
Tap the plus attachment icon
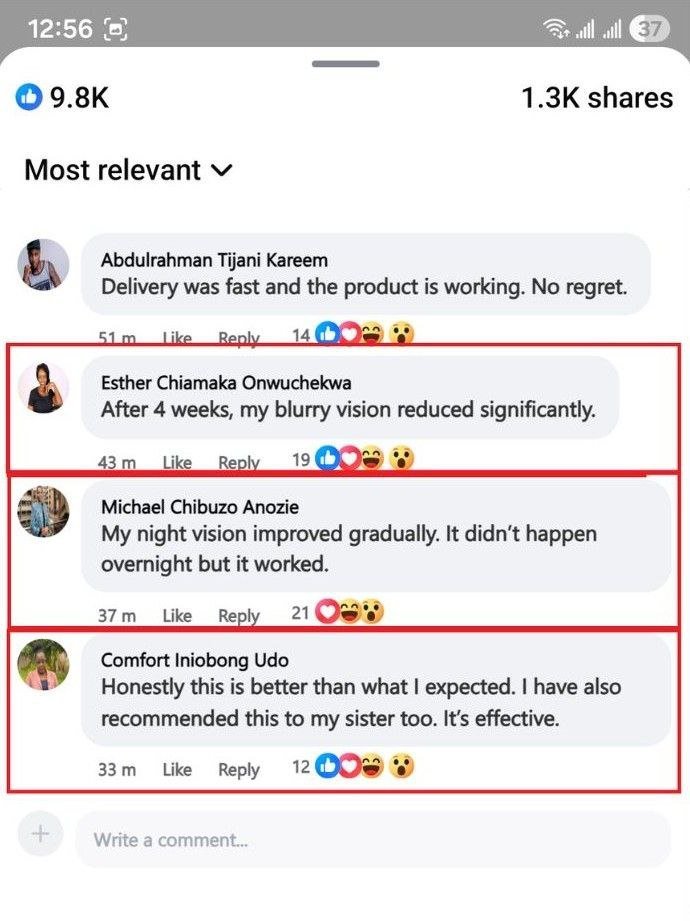coord(40,834)
